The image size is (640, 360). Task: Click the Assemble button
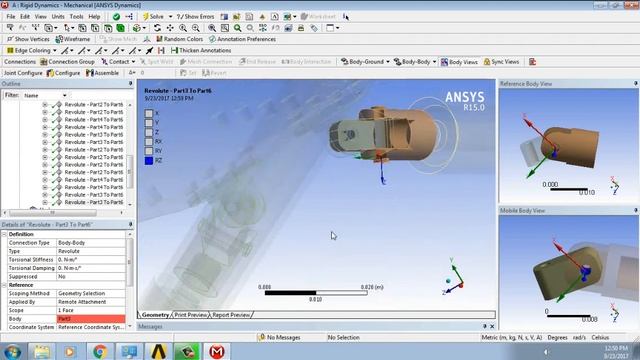102,73
